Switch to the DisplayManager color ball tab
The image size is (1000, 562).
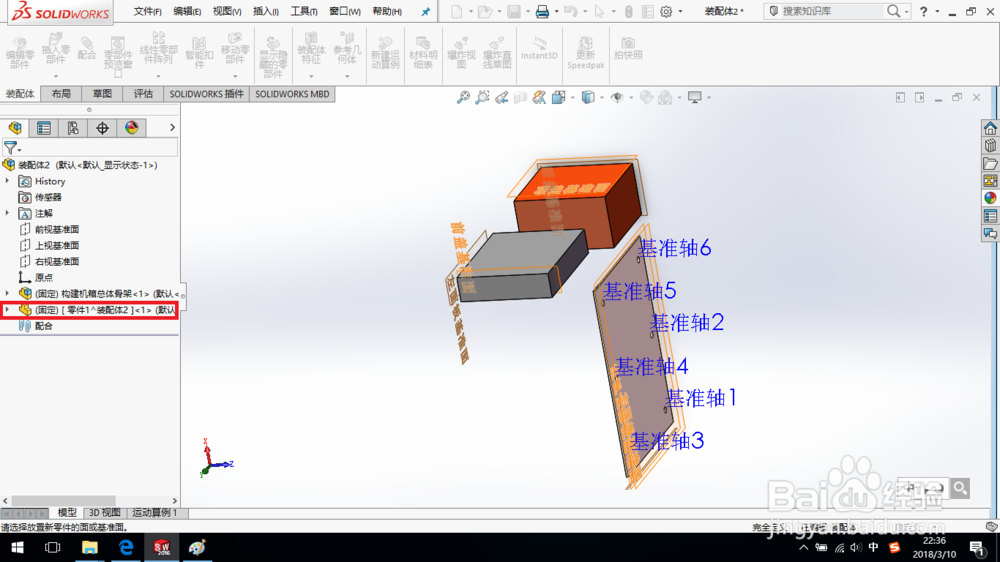point(131,128)
